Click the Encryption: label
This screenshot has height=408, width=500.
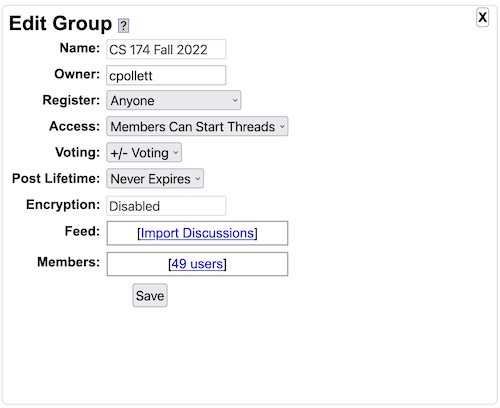click(x=63, y=204)
